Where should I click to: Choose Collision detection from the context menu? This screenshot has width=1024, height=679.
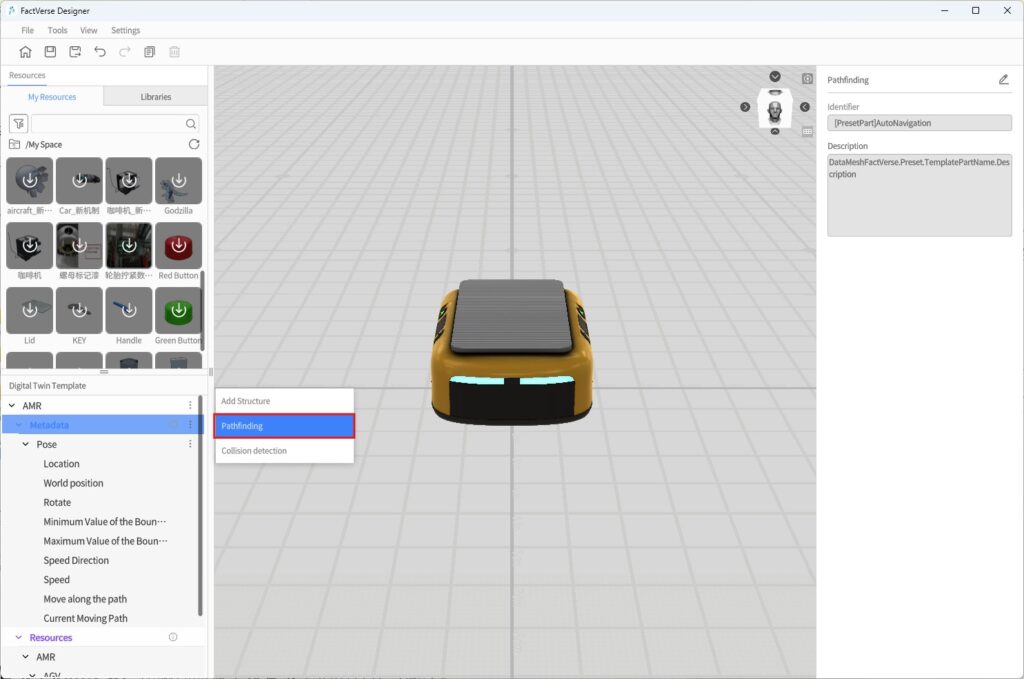coord(254,451)
